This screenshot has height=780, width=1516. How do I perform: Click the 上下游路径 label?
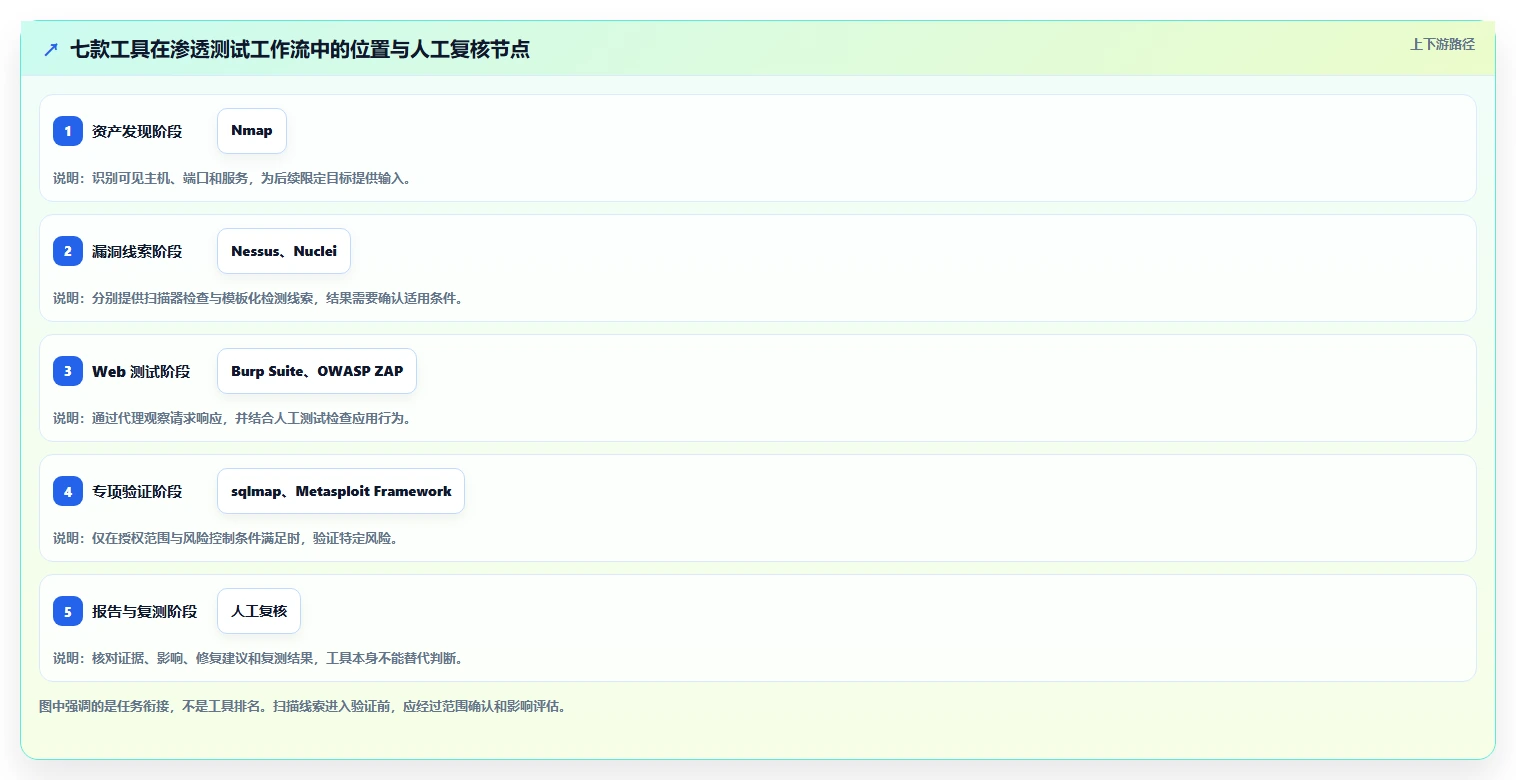tap(1442, 44)
